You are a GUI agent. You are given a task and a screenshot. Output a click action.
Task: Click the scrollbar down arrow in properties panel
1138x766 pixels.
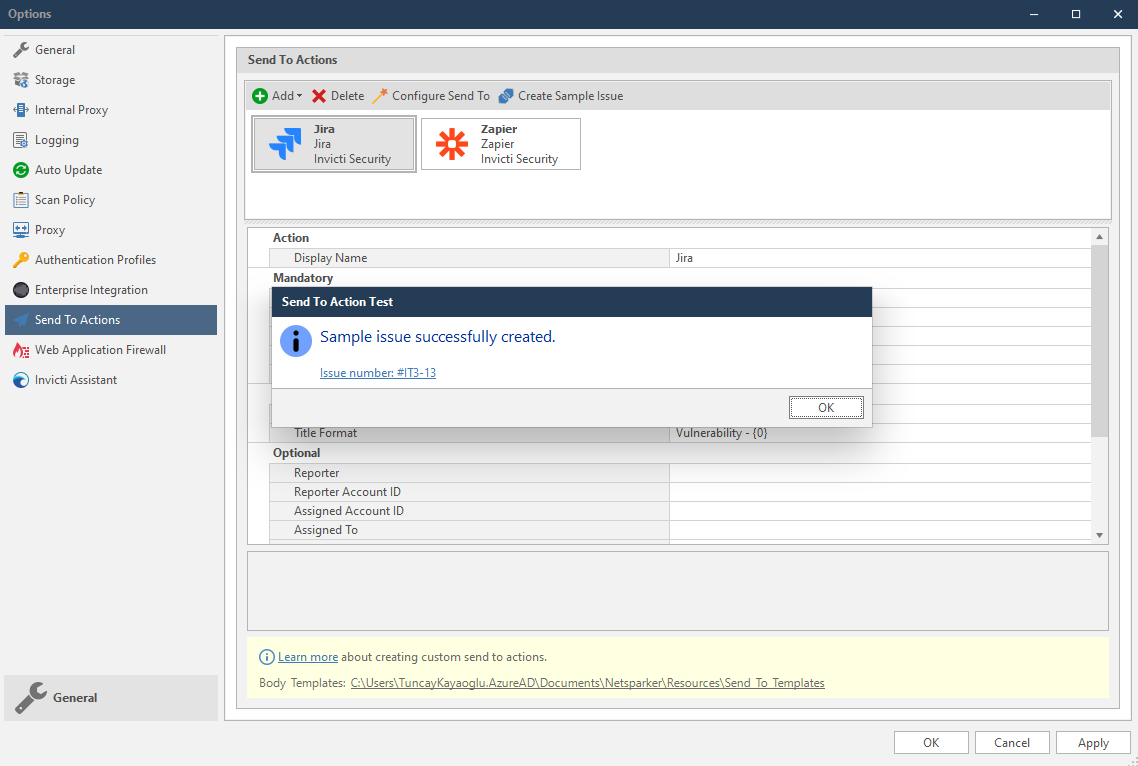pos(1099,534)
